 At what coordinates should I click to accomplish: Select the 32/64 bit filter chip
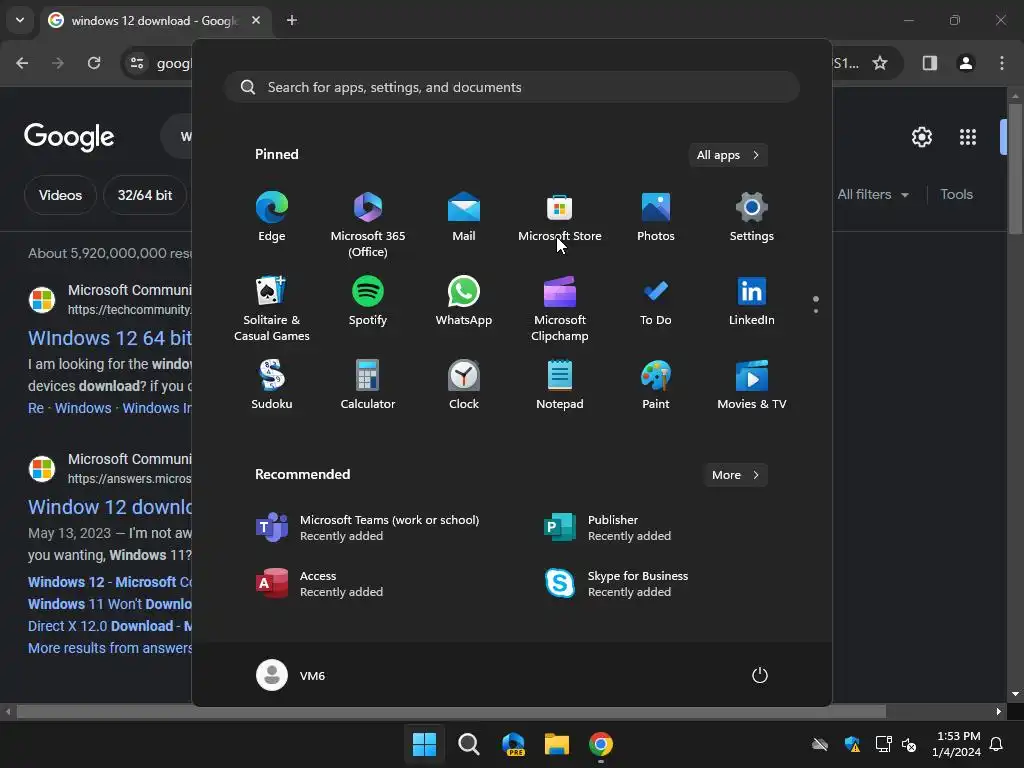tap(145, 195)
